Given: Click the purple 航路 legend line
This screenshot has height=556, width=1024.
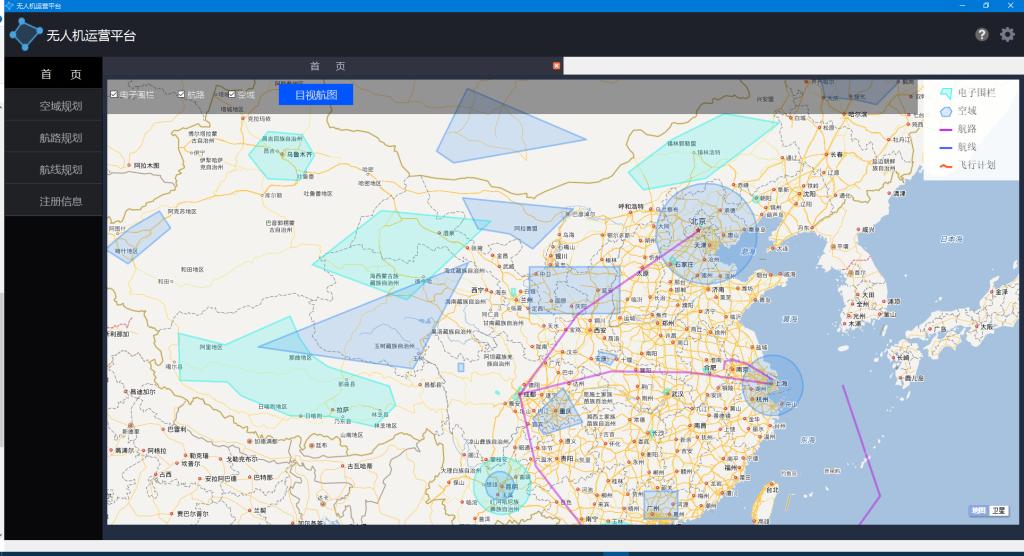Looking at the screenshot, I should (x=945, y=129).
